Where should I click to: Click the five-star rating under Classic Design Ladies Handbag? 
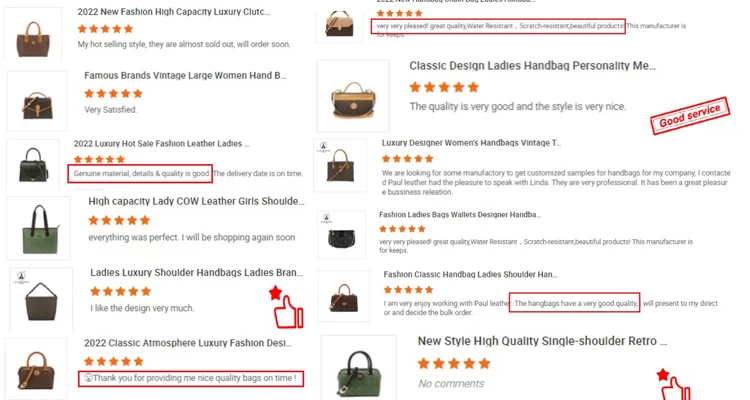pos(444,87)
